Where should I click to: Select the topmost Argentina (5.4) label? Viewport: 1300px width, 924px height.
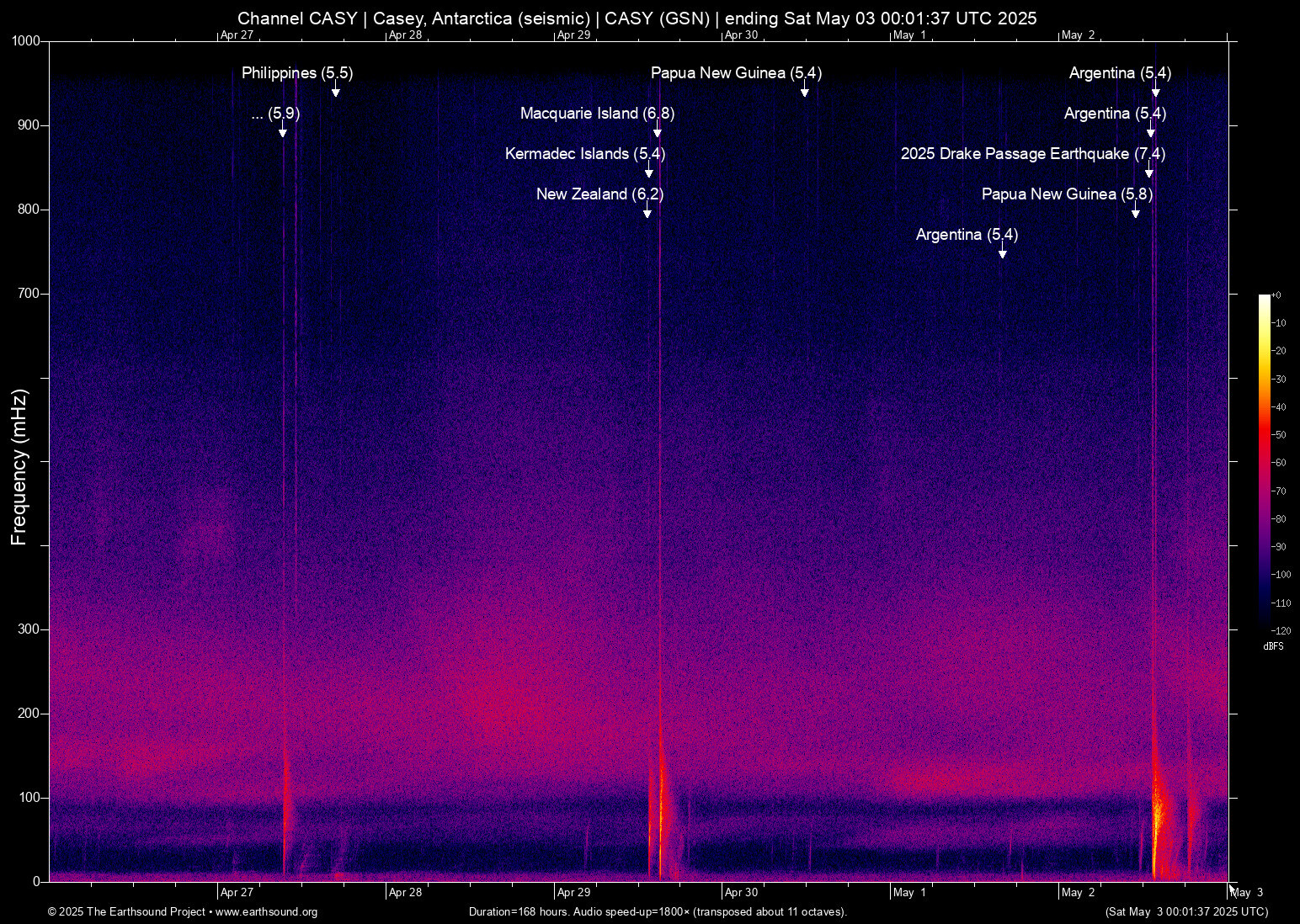pos(1120,73)
